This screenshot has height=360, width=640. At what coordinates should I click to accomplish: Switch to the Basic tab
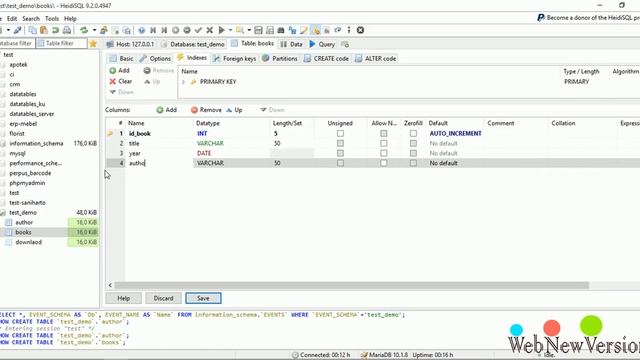122,58
